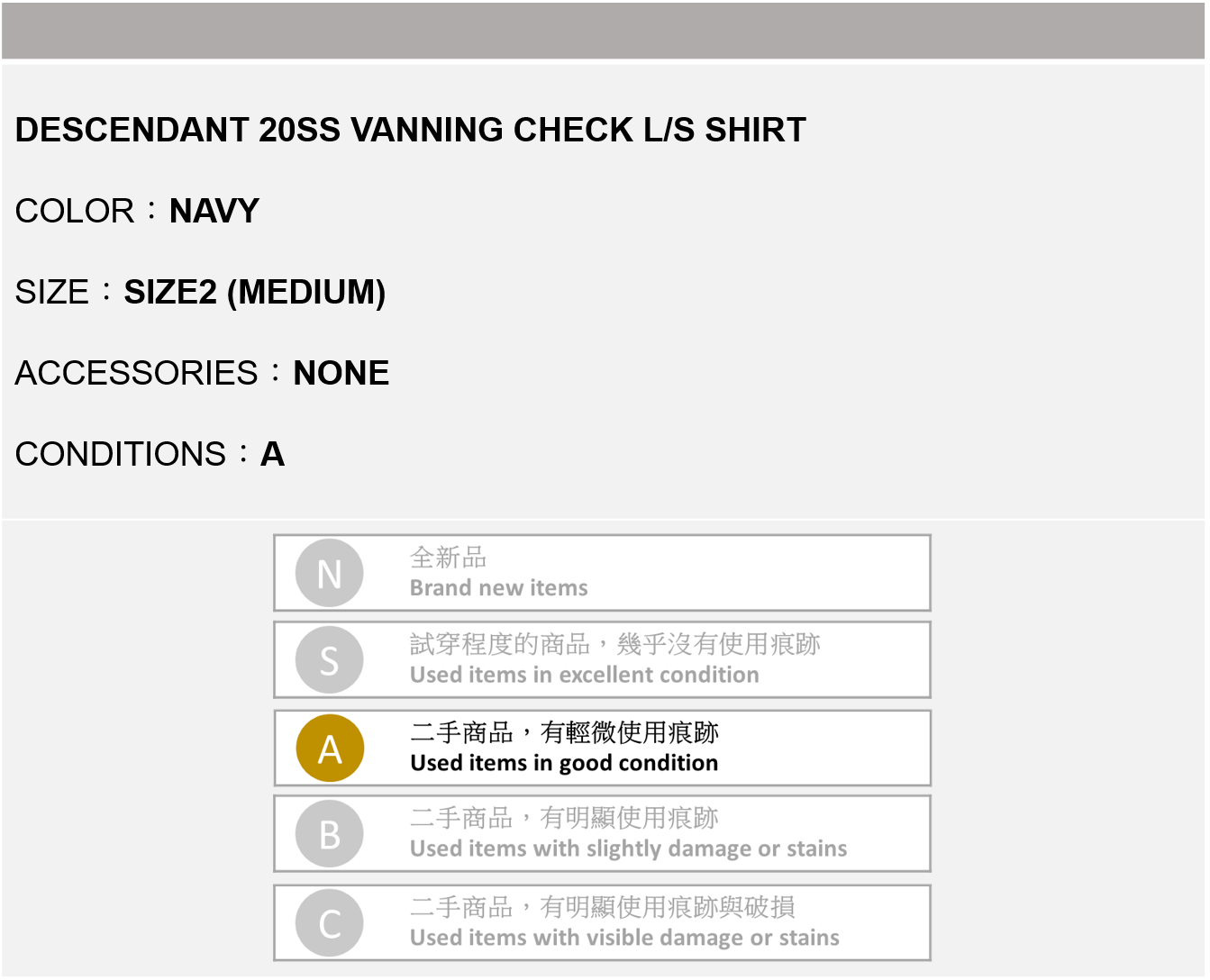The image size is (1210, 980).
Task: Click the NAVY color value
Action: [x=214, y=212]
